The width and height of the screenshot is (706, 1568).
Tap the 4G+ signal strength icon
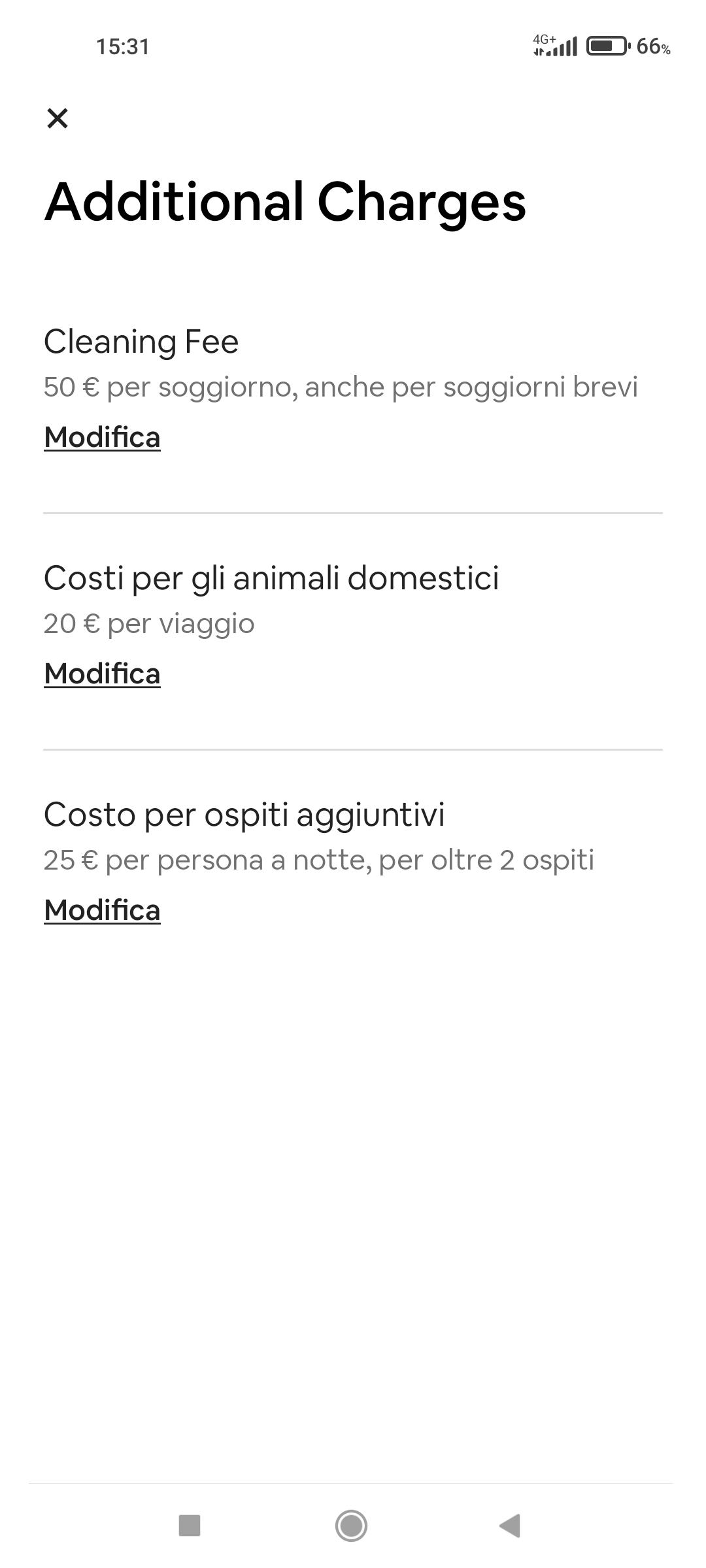[x=555, y=46]
